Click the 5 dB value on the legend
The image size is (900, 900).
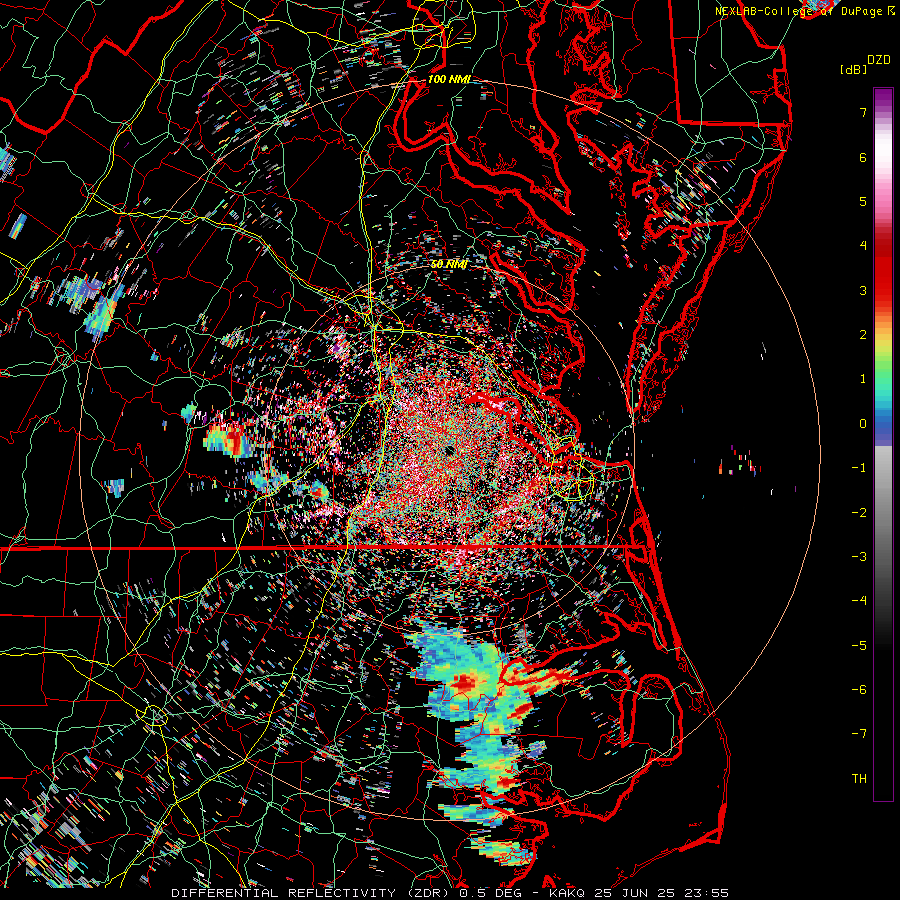click(x=863, y=201)
